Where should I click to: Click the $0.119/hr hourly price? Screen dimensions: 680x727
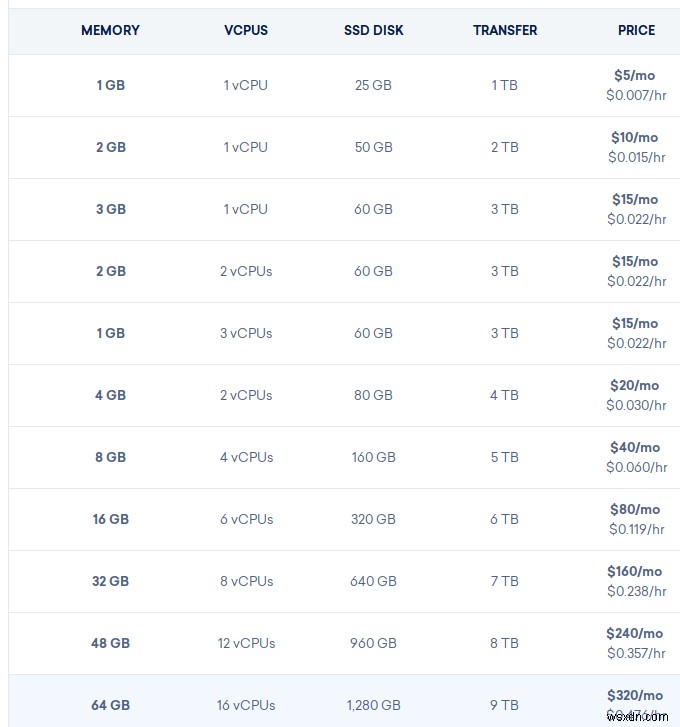click(636, 529)
